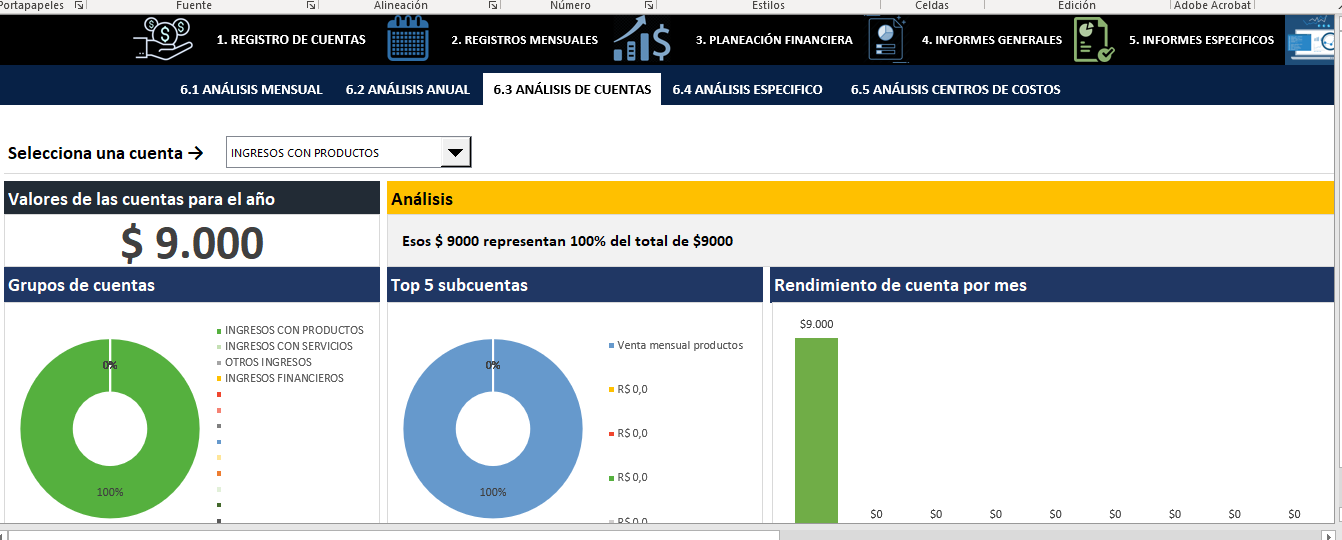Go to 2. Registros Mensuales
The height and width of the screenshot is (540, 1342).
524,40
